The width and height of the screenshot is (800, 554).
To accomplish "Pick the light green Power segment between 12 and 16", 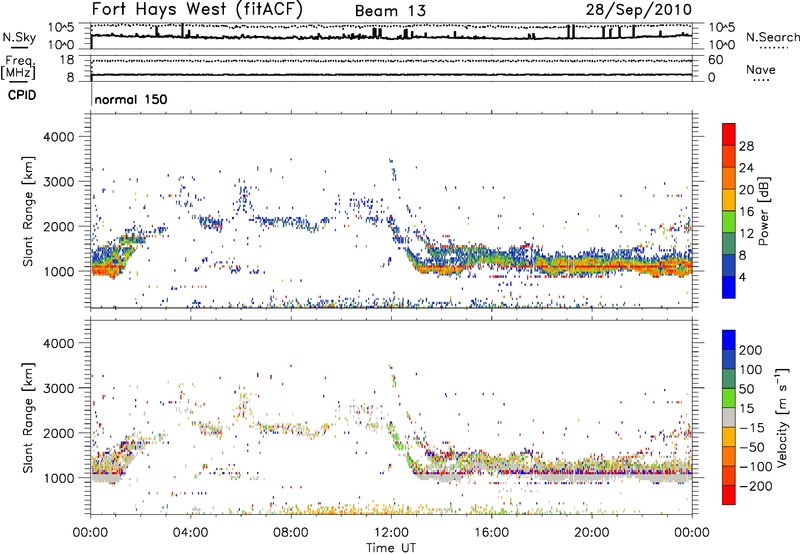I will [729, 221].
